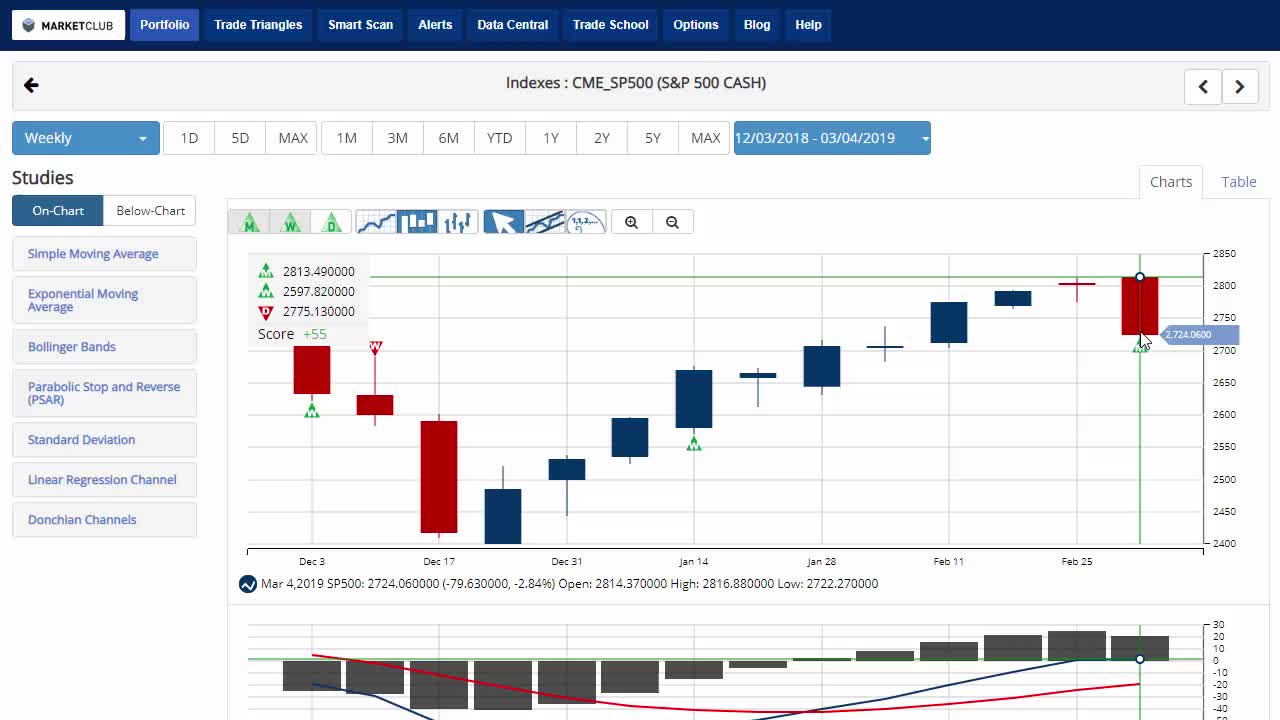Screen dimensions: 1280x720
Task: Select the Fibonacci drawing tool
Action: [x=586, y=222]
